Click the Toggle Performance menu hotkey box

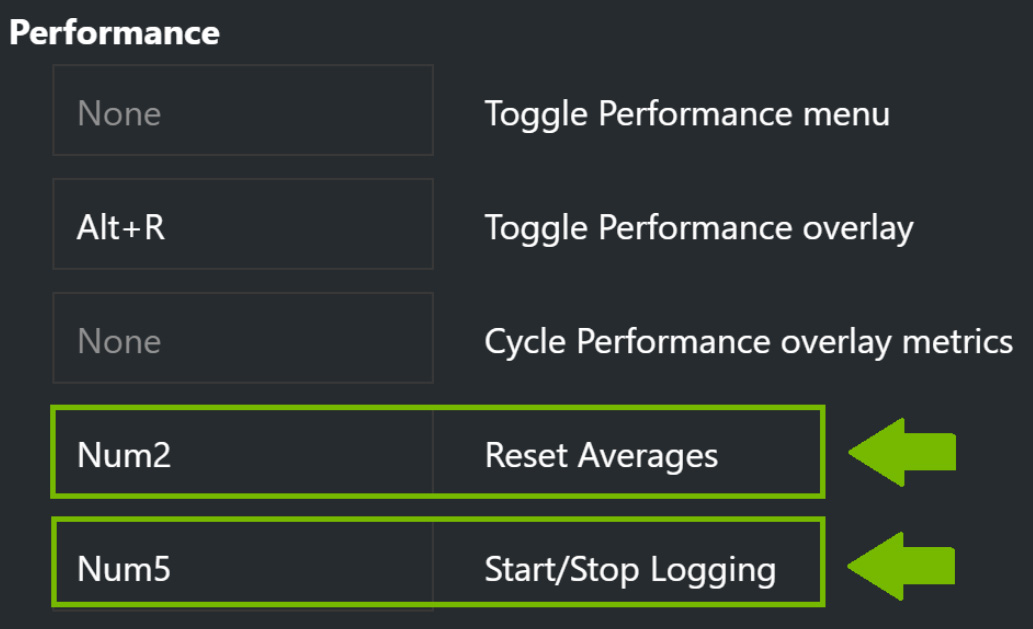coord(242,112)
